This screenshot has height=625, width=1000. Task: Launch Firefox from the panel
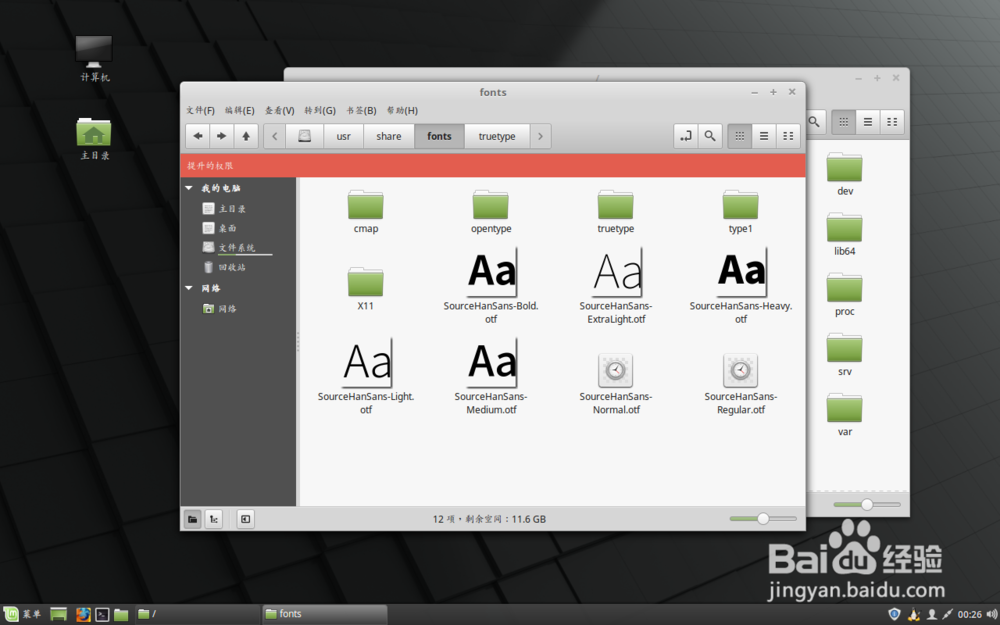pyautogui.click(x=83, y=614)
